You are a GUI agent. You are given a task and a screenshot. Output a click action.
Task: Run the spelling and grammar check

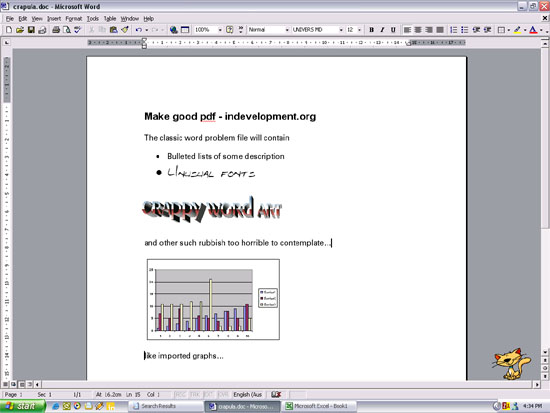click(x=78, y=30)
